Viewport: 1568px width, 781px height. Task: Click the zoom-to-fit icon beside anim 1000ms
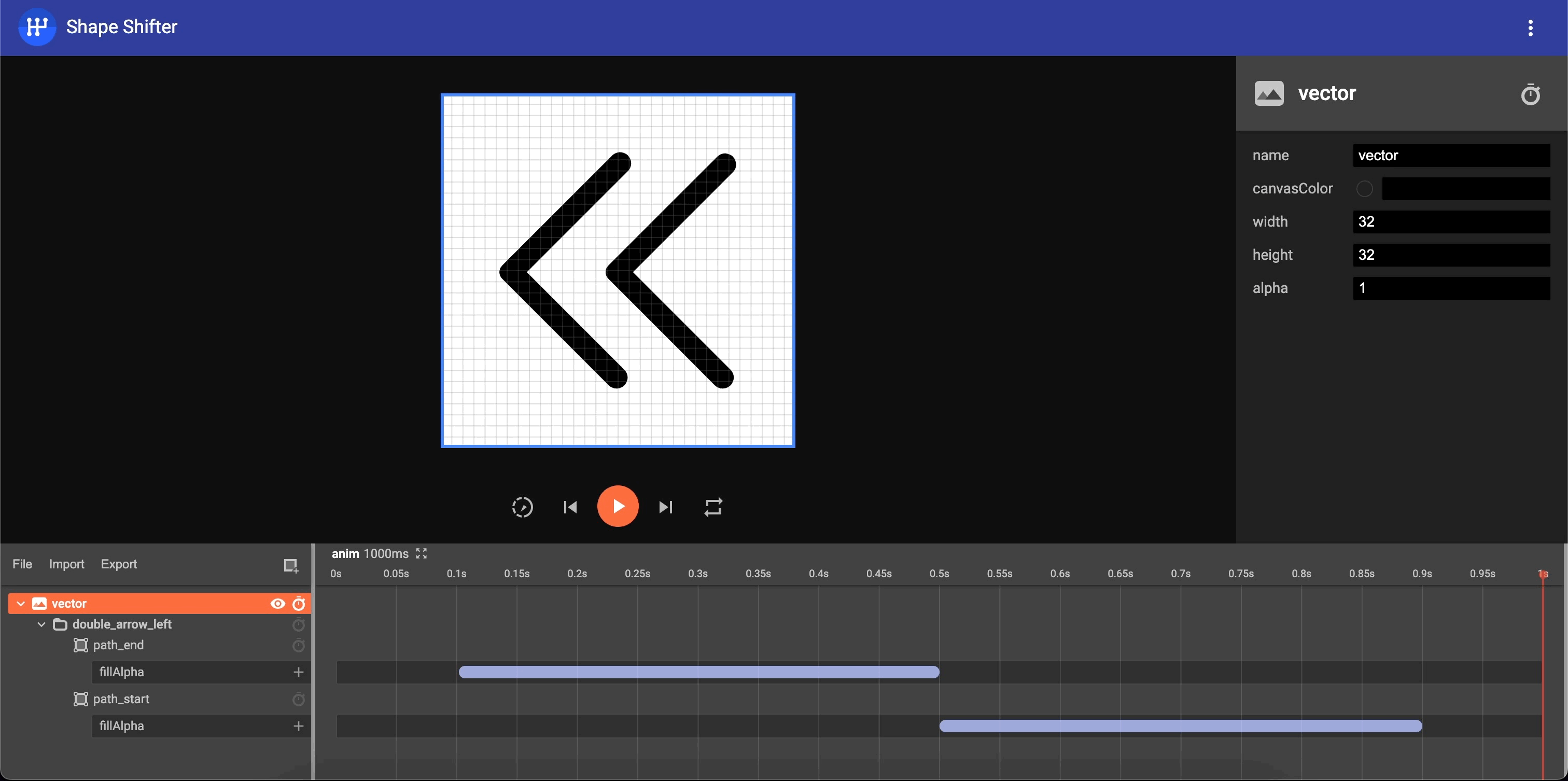click(x=421, y=553)
